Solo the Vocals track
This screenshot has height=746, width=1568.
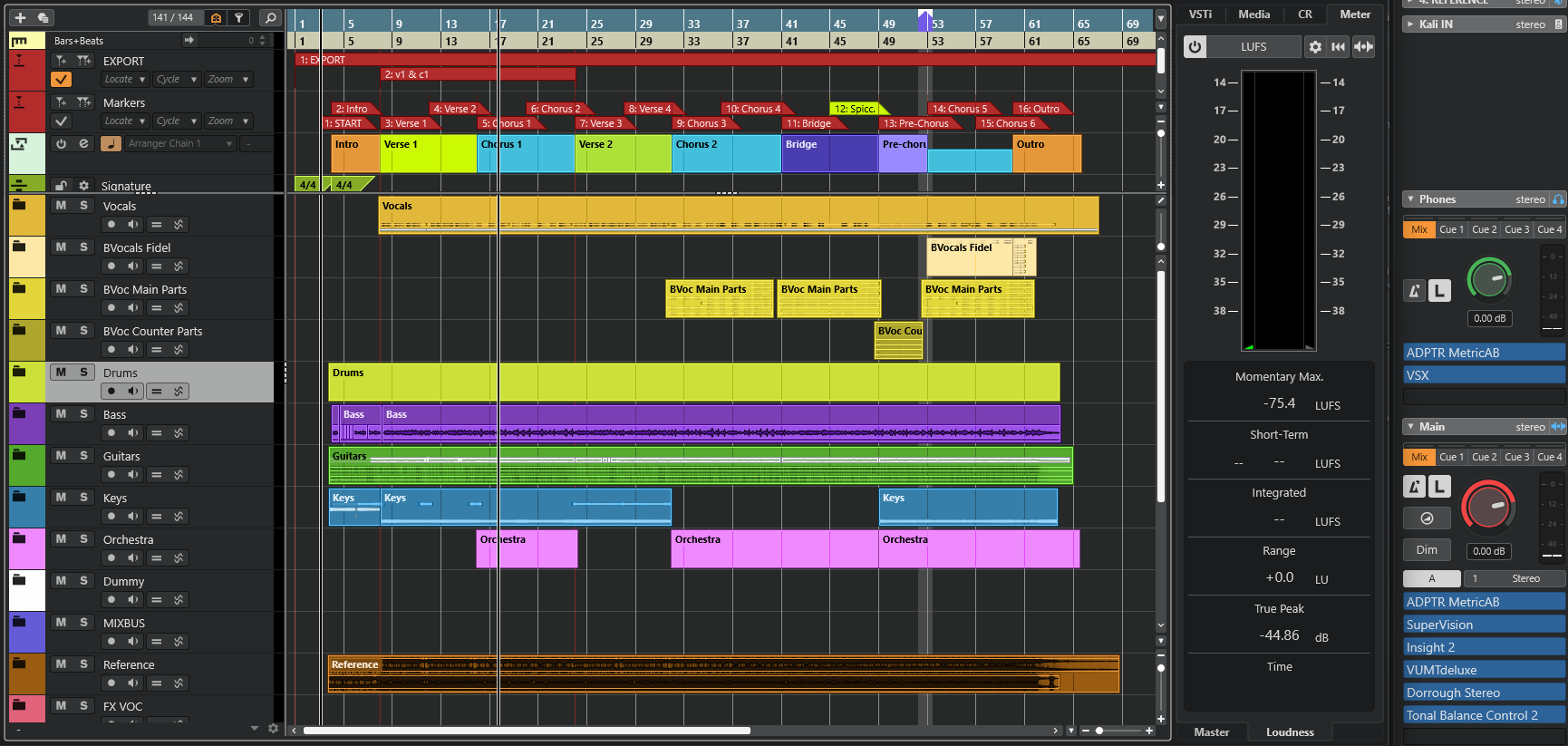coord(83,206)
